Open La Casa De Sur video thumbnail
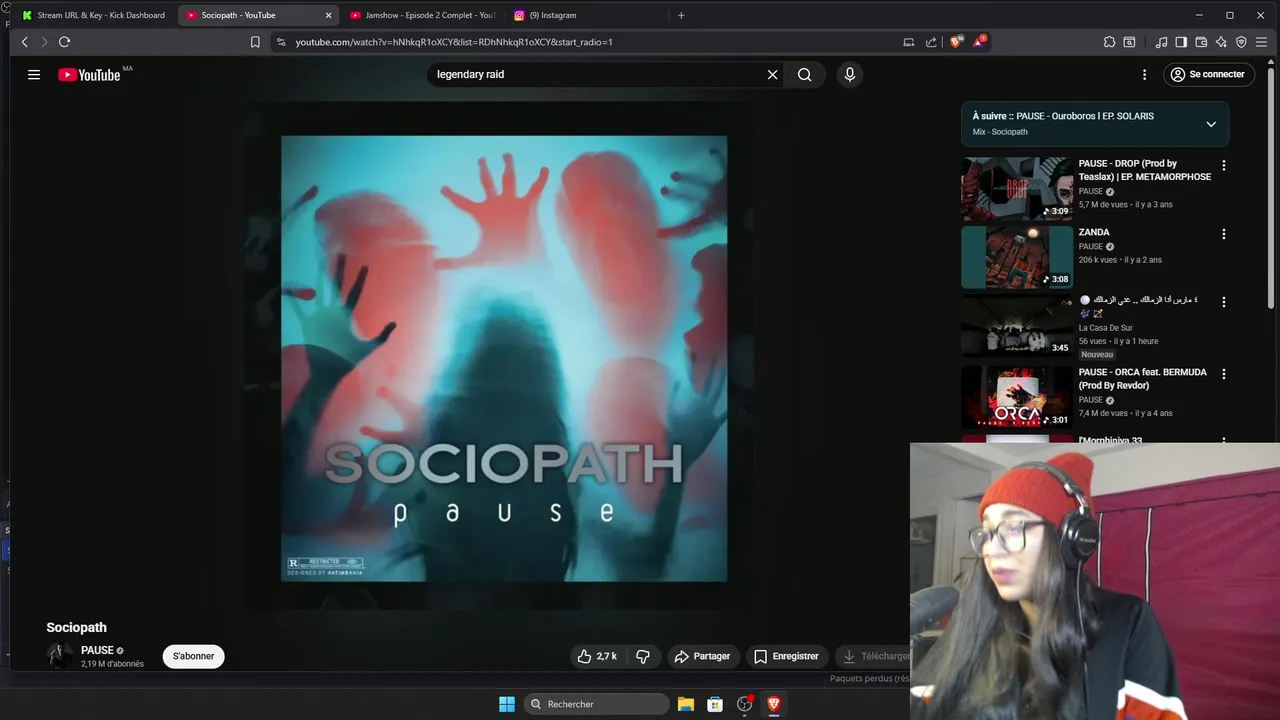 1017,326
